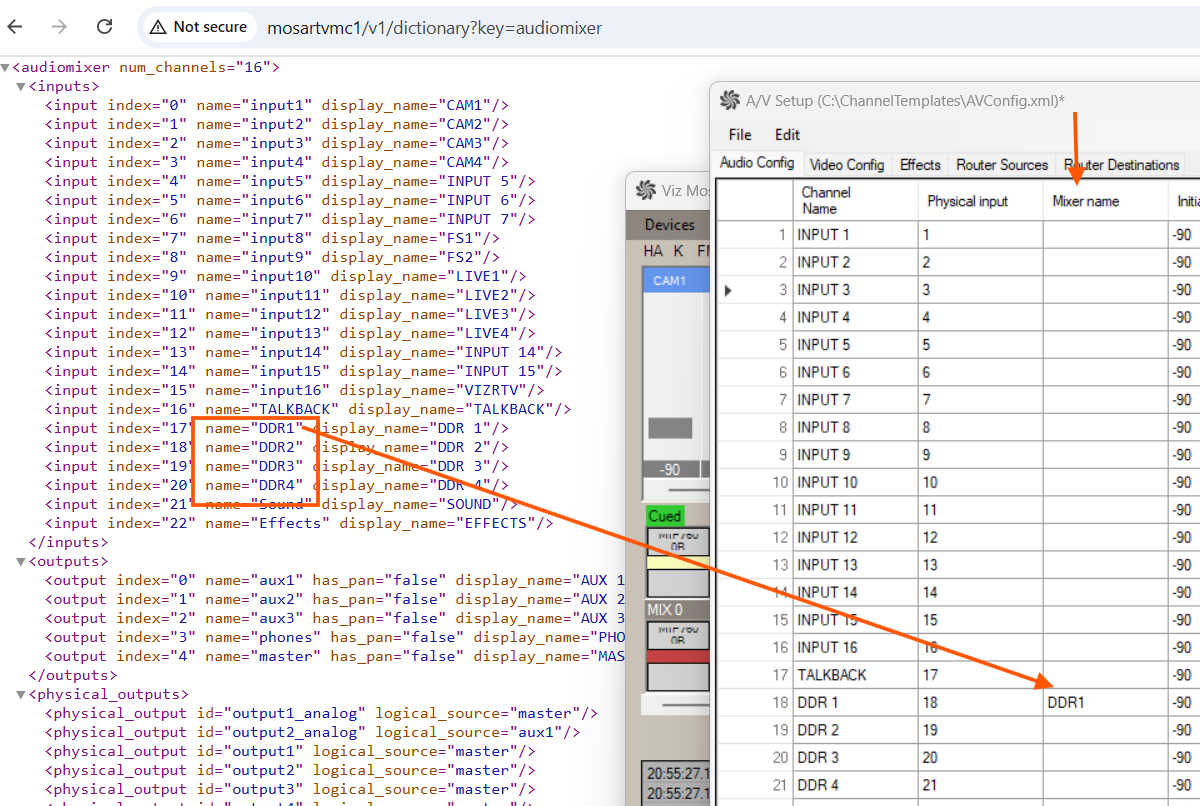Open the Edit menu in A/V Setup

tap(787, 134)
